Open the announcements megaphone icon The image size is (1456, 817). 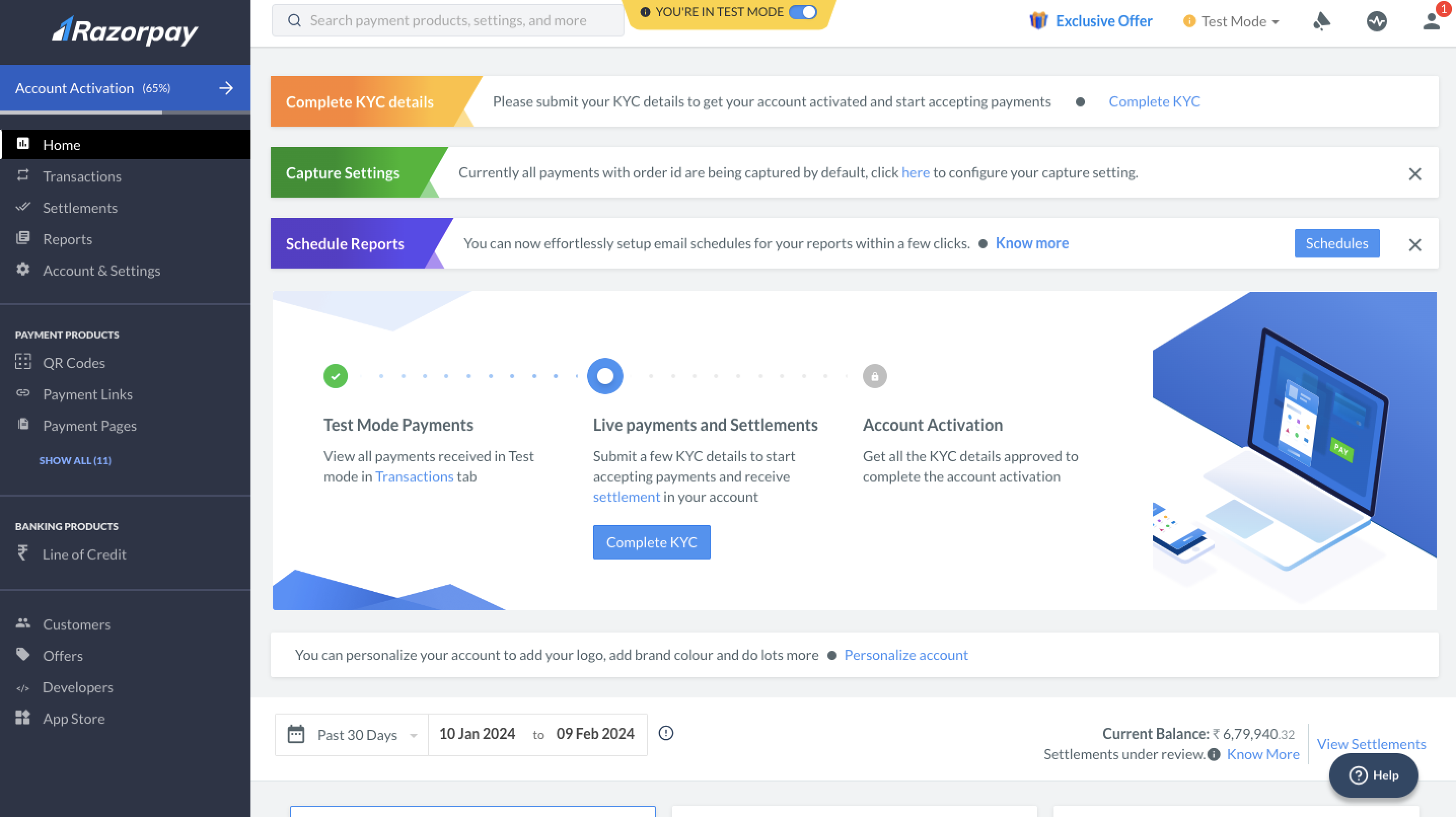1323,21
